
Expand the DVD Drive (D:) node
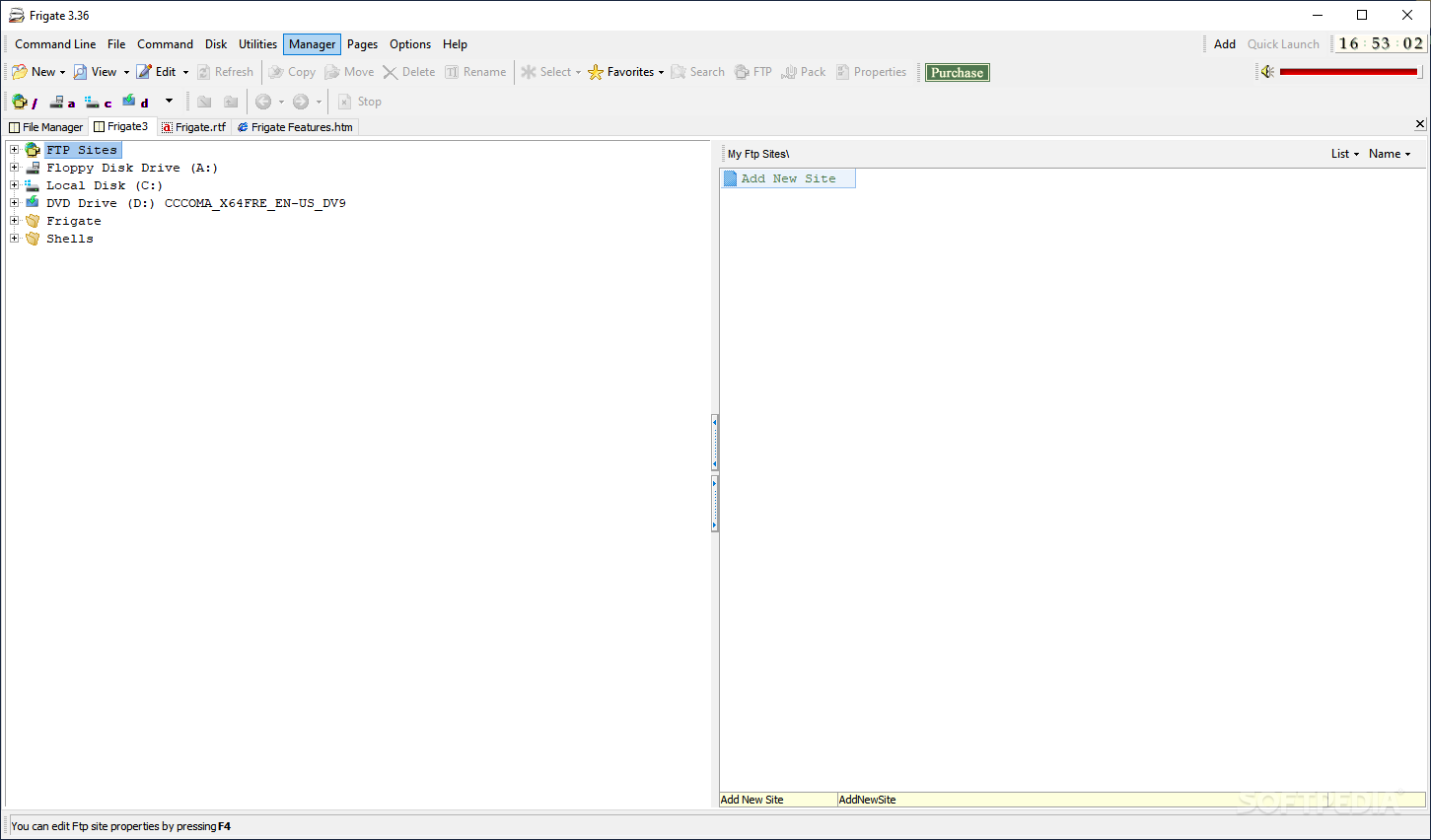15,203
